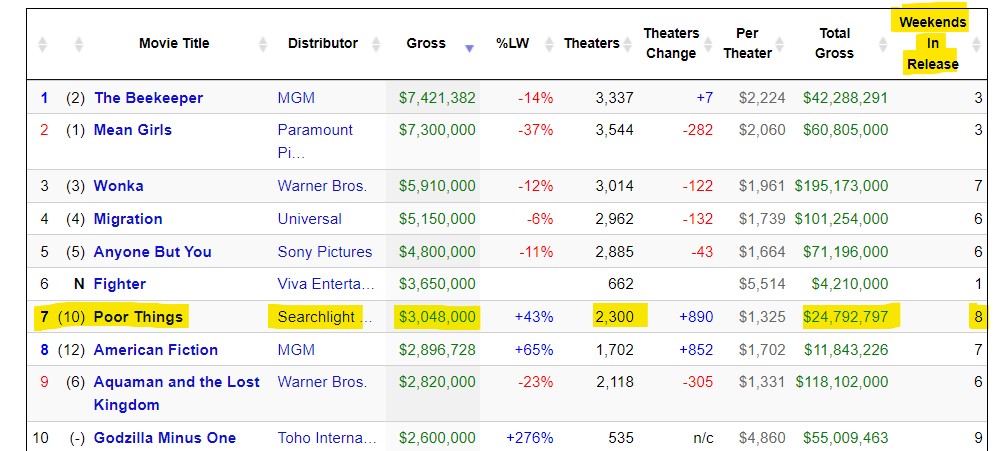Click the Toho International distributor link
Viewport: 1003px width, 451px height.
(327, 438)
